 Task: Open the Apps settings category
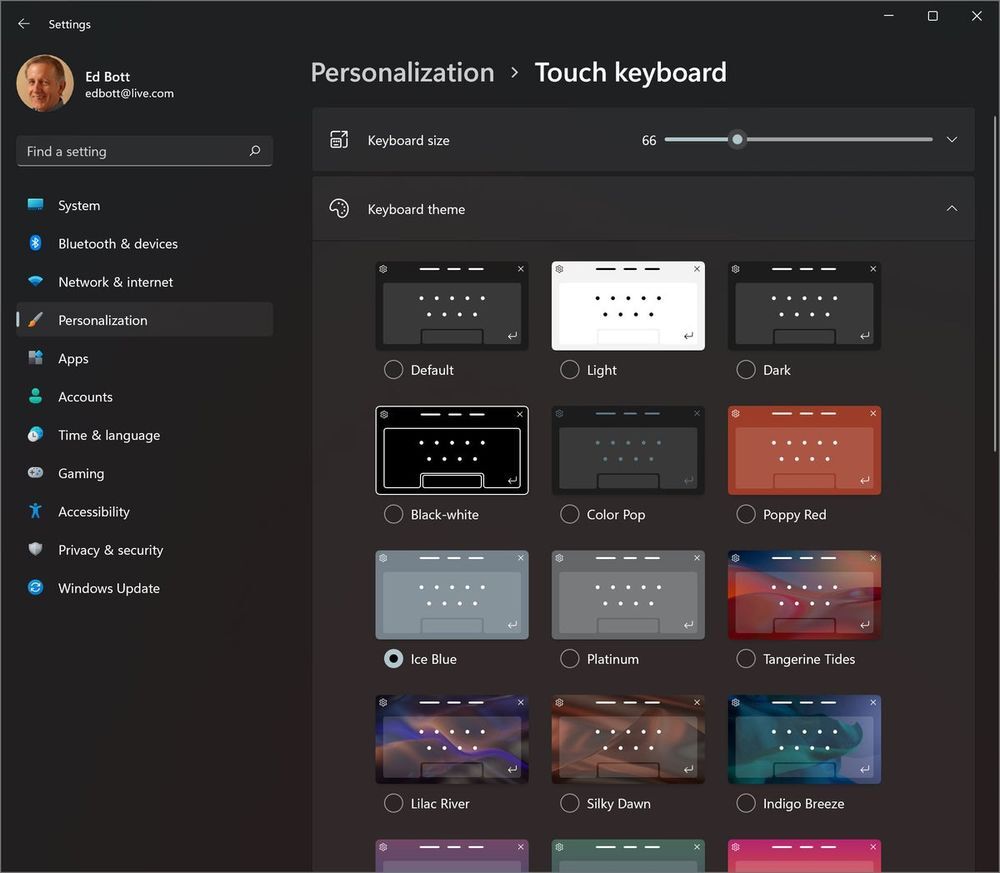tap(73, 358)
